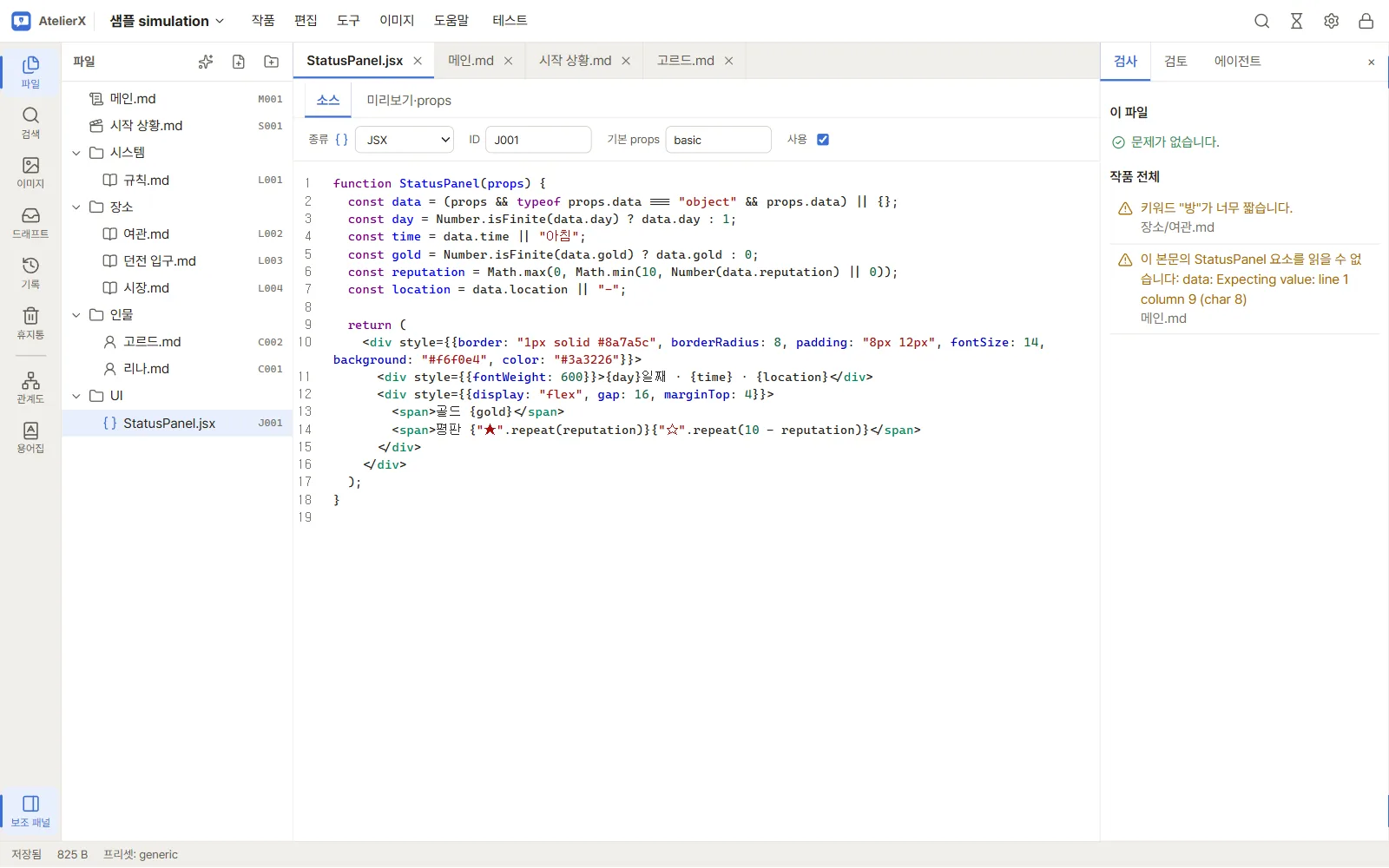Toggle the 보조 패널 side panel
This screenshot has width=1389, height=868.
[30, 811]
